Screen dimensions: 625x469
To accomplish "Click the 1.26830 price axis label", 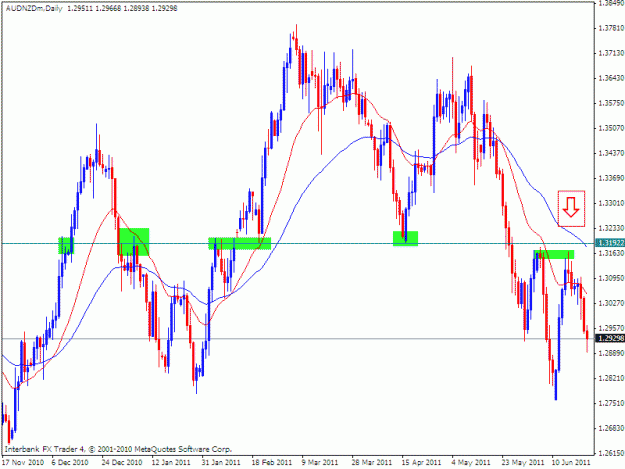I will click(611, 428).
